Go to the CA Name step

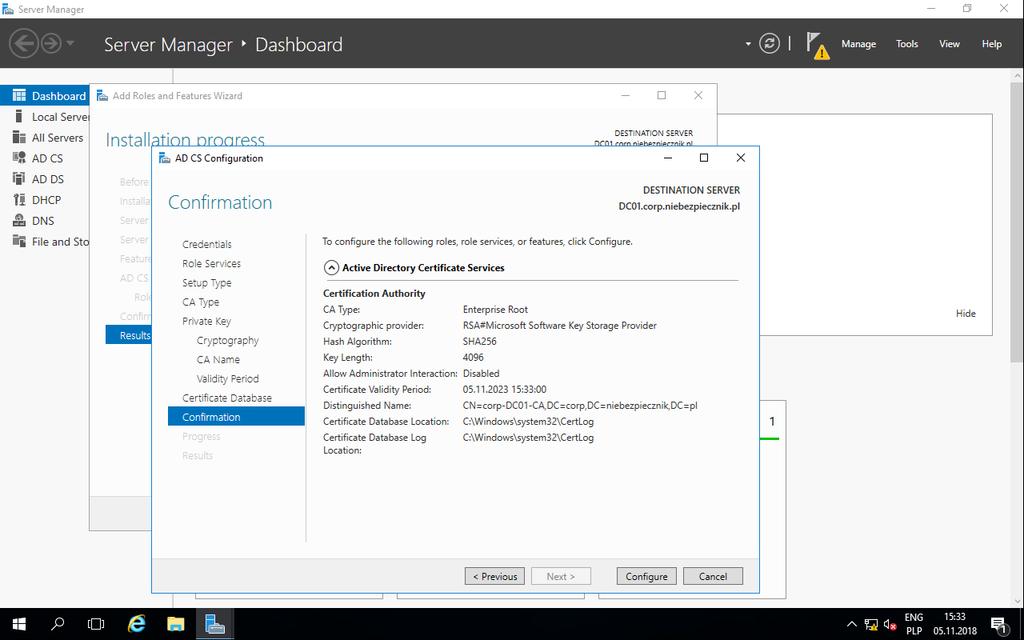click(218, 360)
